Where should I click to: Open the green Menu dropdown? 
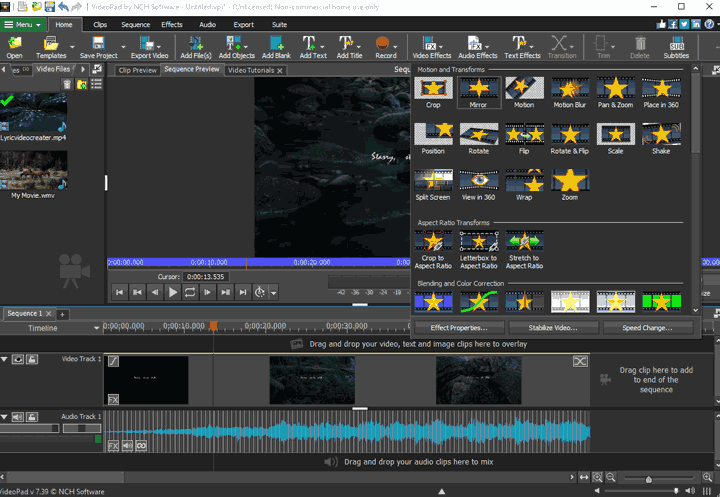pos(24,23)
